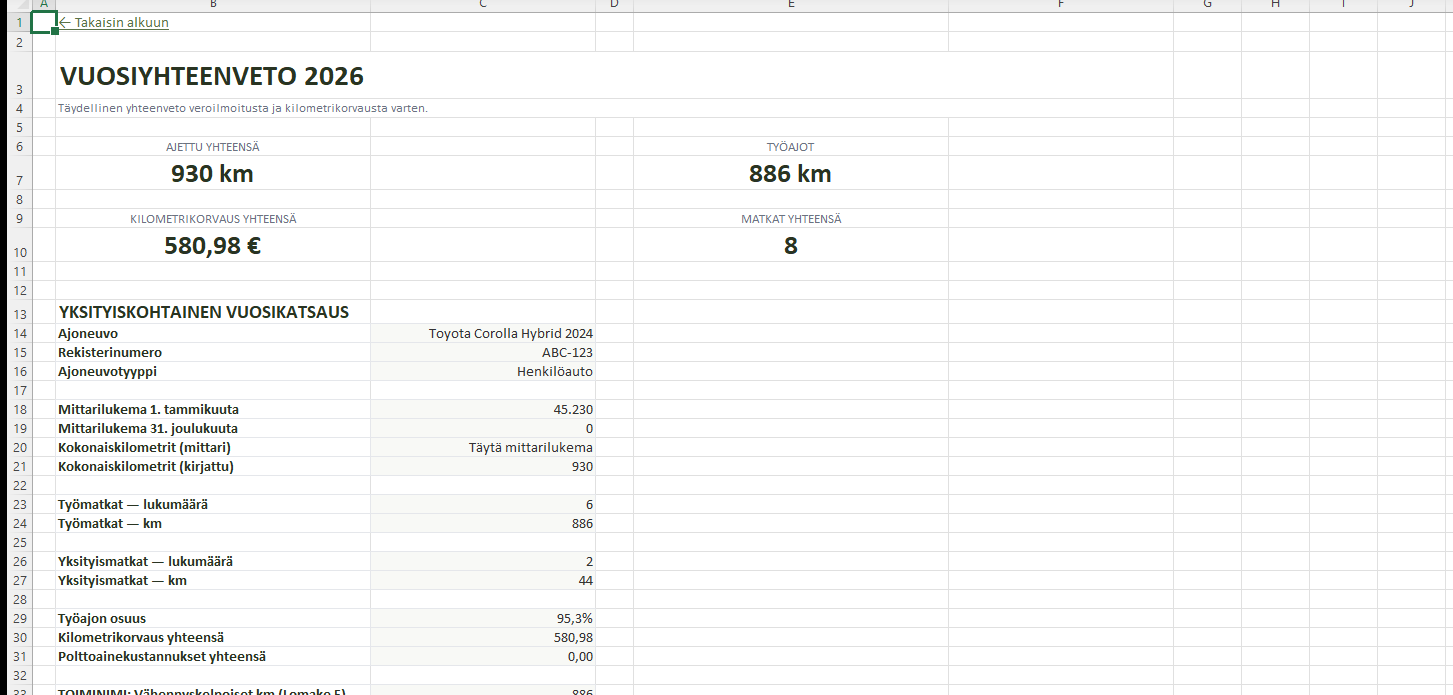Select column G header
Screen dimensions: 1453x695
pos(1207,5)
